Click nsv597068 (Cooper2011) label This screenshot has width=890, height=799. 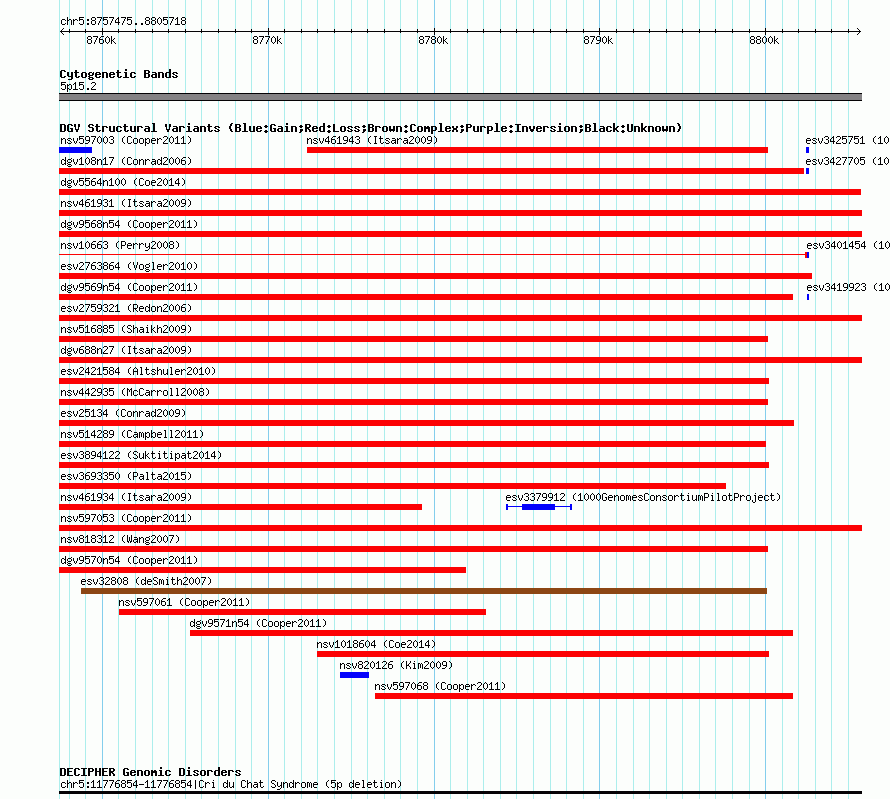point(440,686)
